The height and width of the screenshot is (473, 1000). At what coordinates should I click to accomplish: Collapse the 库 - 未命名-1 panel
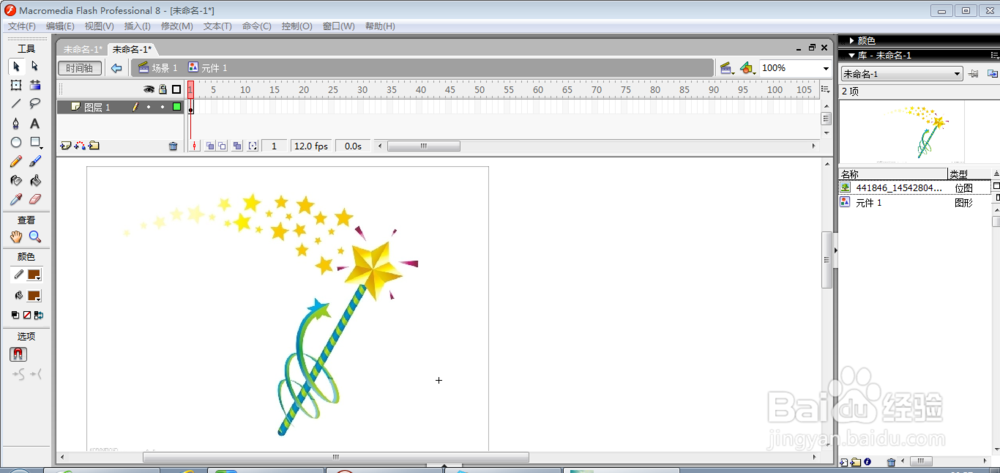(851, 55)
